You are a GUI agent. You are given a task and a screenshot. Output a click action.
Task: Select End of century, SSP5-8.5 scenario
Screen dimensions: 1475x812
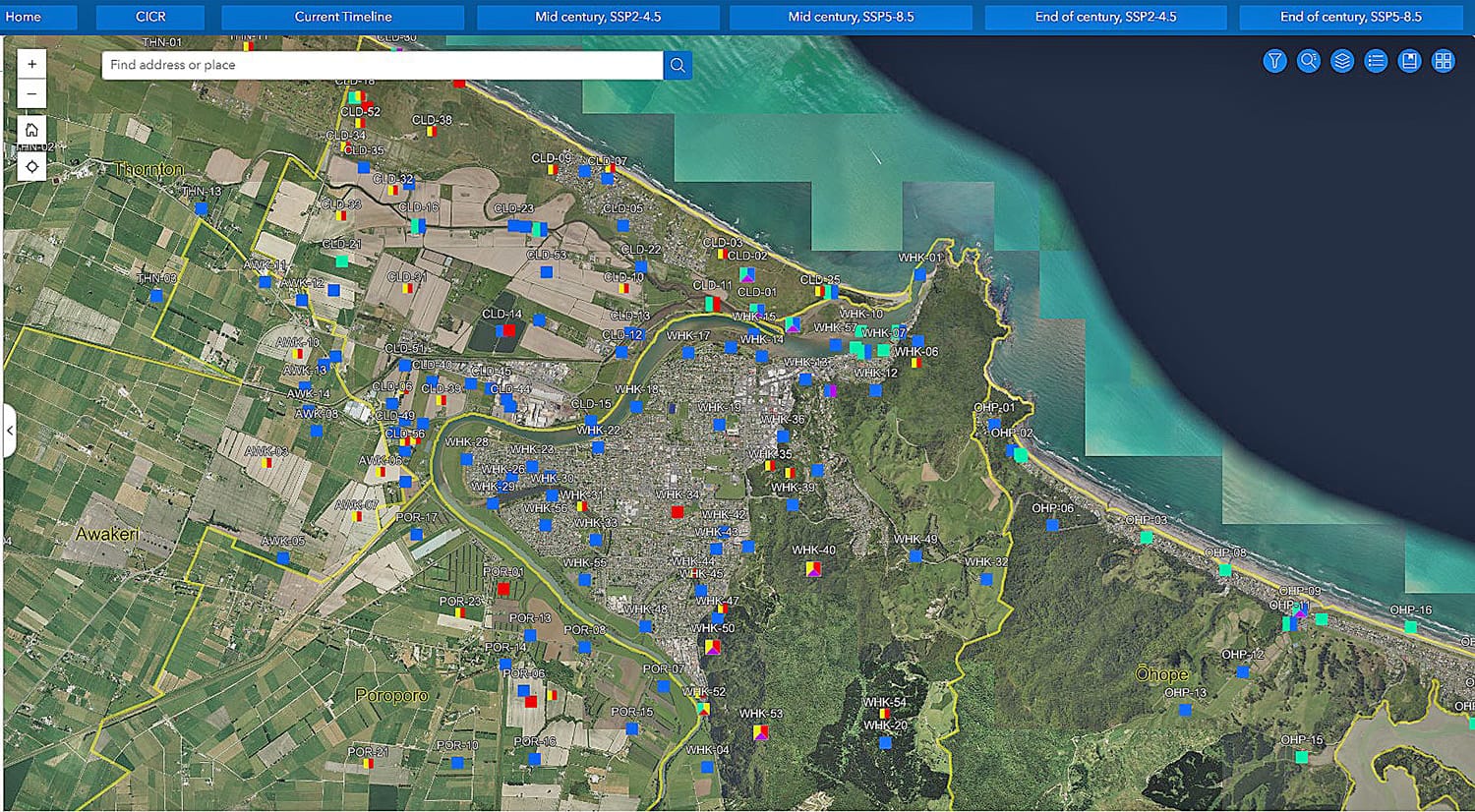pyautogui.click(x=1350, y=17)
